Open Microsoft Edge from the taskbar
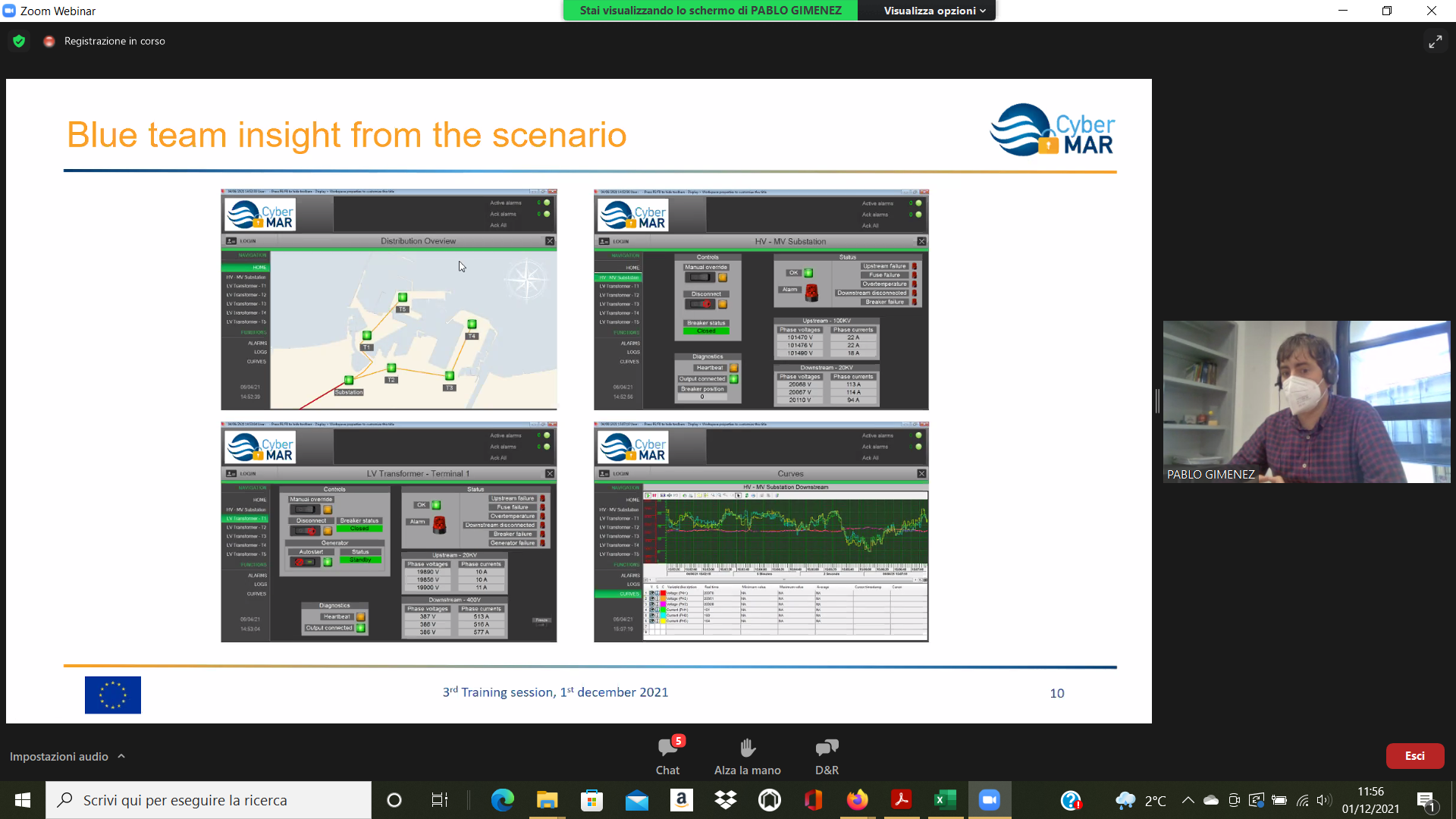1456x819 pixels. click(502, 800)
